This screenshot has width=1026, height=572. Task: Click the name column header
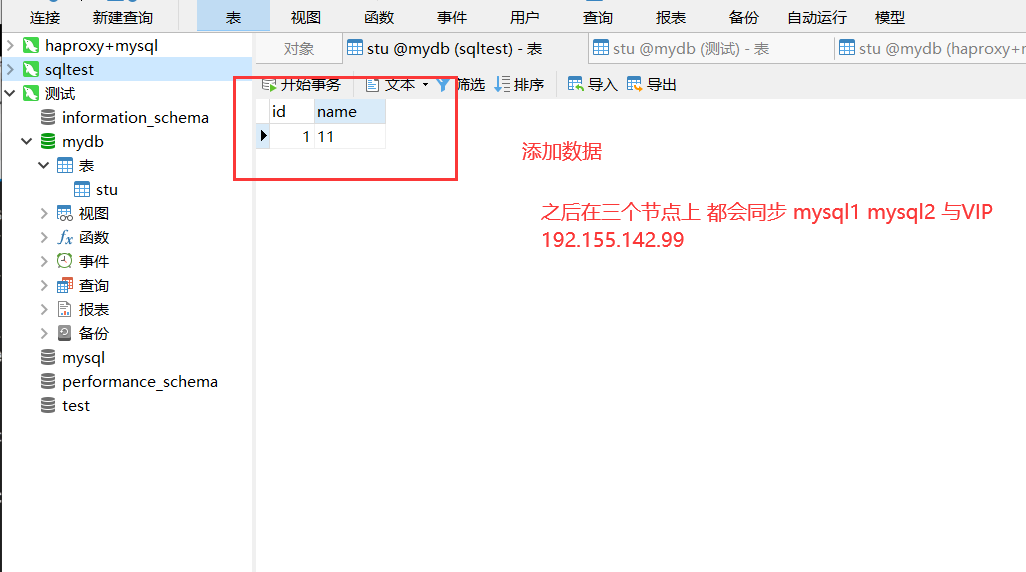pyautogui.click(x=350, y=112)
